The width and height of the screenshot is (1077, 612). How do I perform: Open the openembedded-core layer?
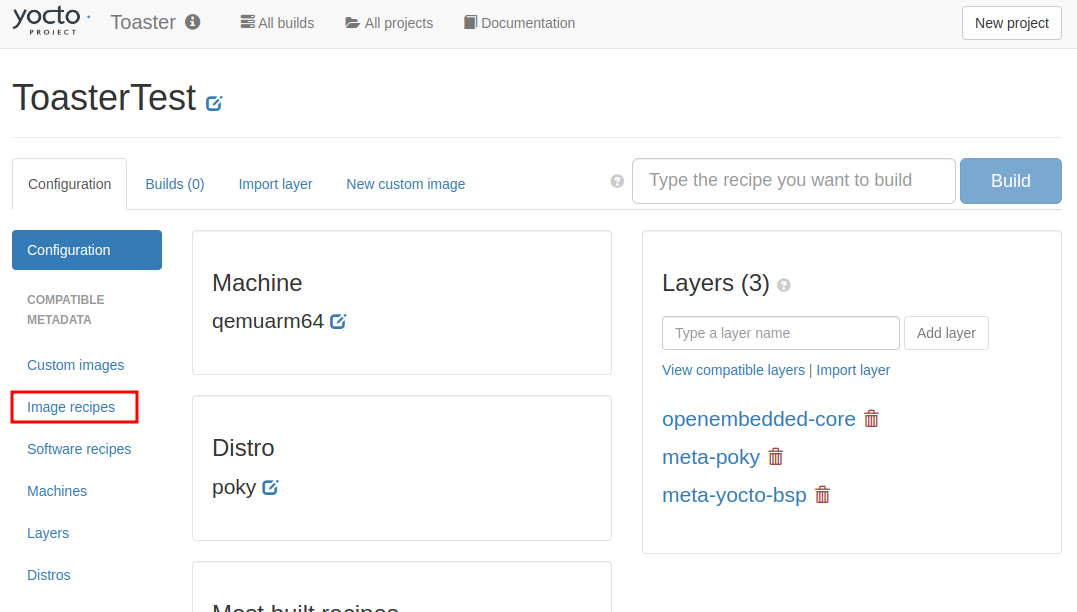point(758,419)
